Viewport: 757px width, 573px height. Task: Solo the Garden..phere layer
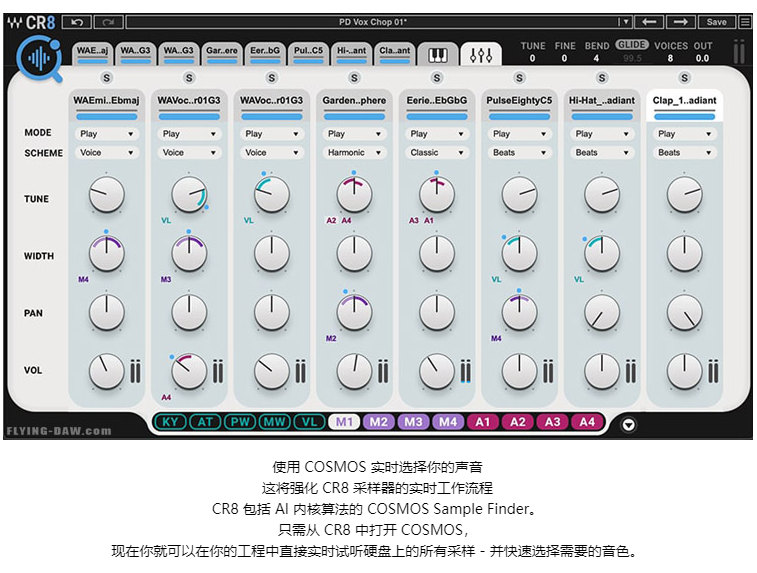(354, 78)
